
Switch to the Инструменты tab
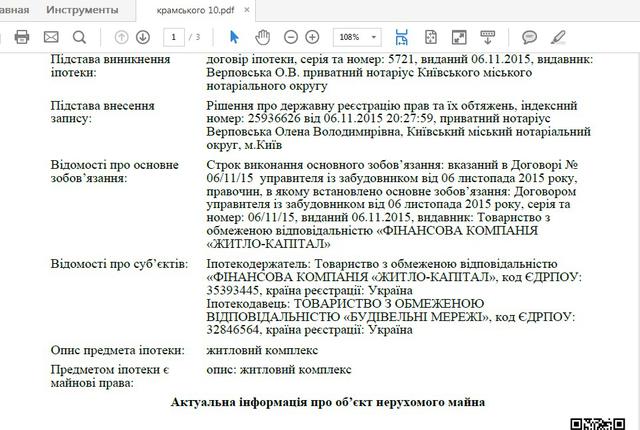tap(82, 10)
